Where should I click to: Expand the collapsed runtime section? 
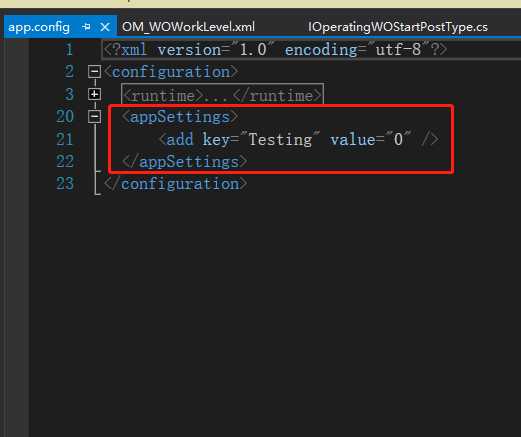point(95,94)
